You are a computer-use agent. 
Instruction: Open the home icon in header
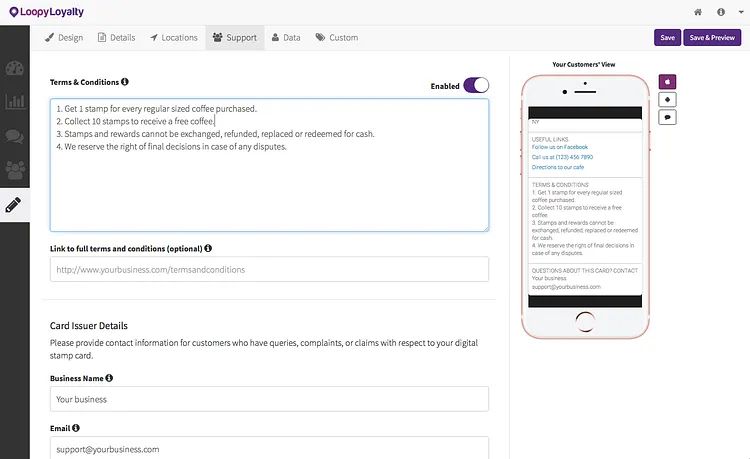698,12
